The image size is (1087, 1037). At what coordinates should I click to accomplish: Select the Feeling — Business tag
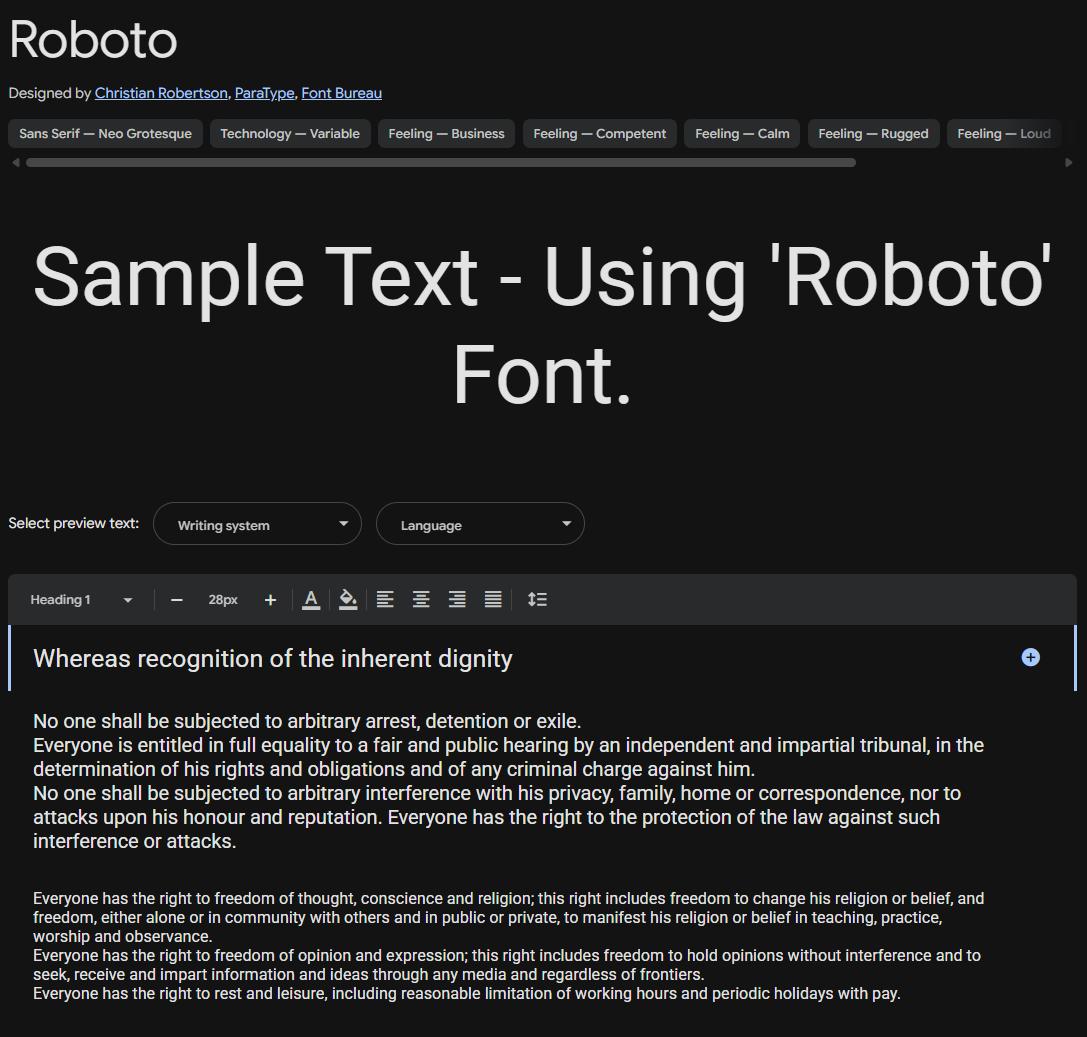pos(446,134)
